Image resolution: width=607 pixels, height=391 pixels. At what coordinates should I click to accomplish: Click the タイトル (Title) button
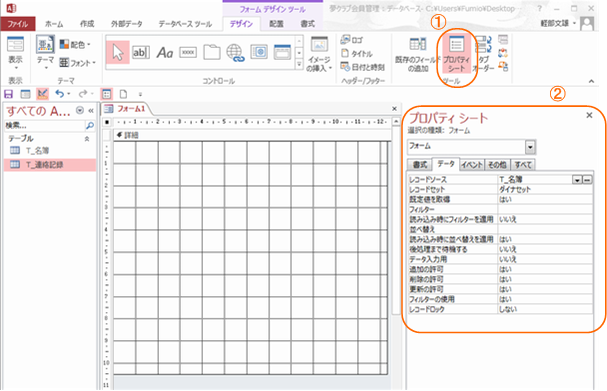357,53
